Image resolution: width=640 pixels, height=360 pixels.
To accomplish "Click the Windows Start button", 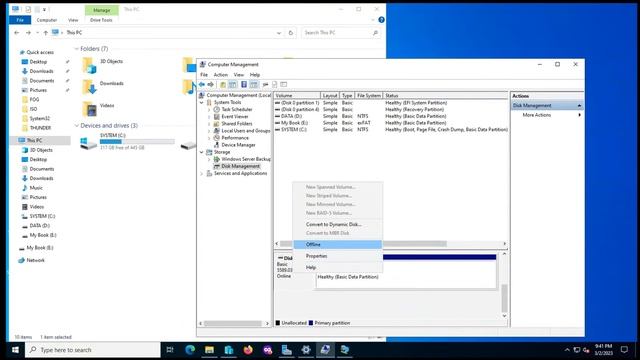I will 16,350.
